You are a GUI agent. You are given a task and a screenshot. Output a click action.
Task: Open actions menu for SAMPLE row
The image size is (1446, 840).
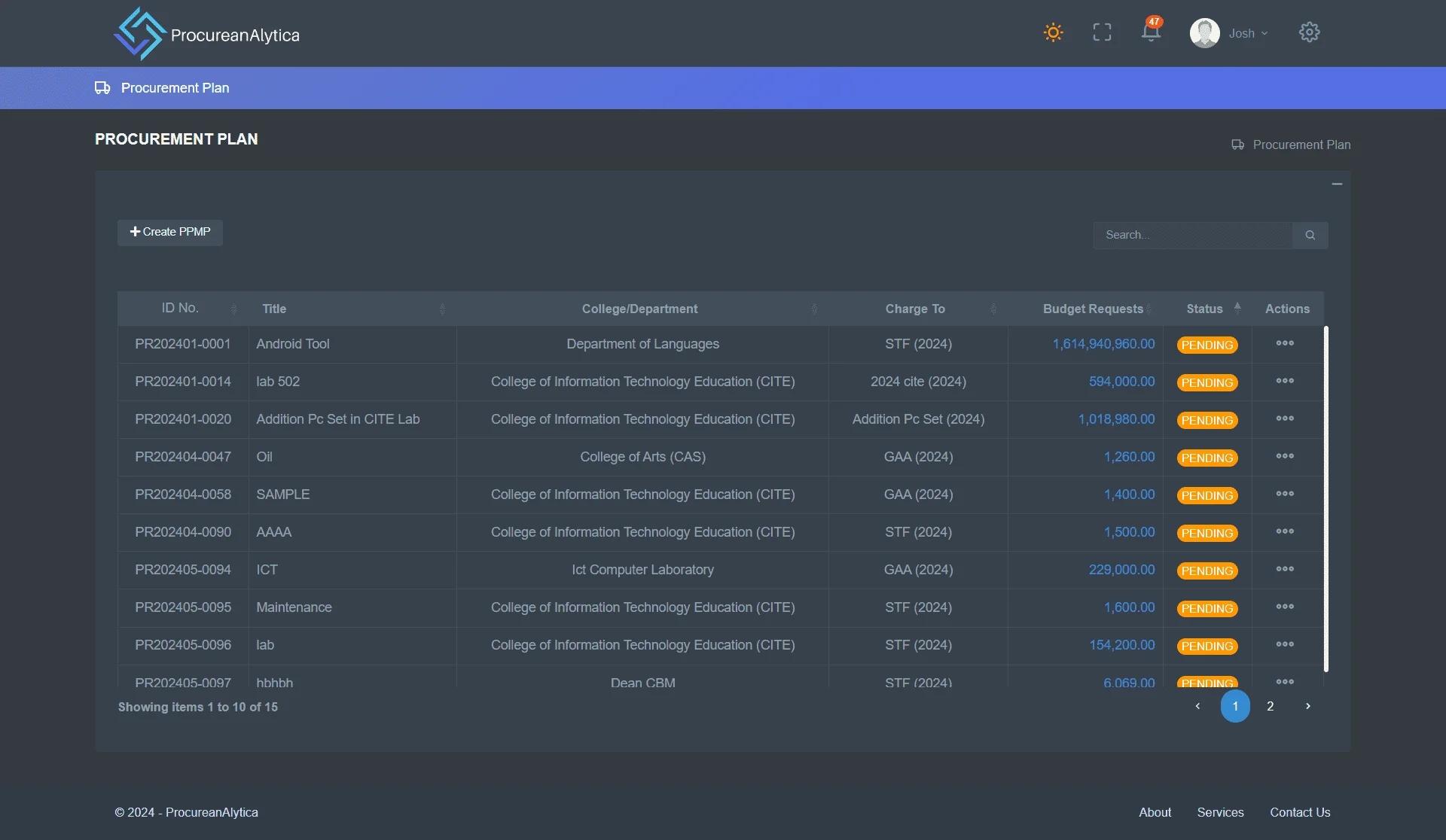[x=1285, y=494]
